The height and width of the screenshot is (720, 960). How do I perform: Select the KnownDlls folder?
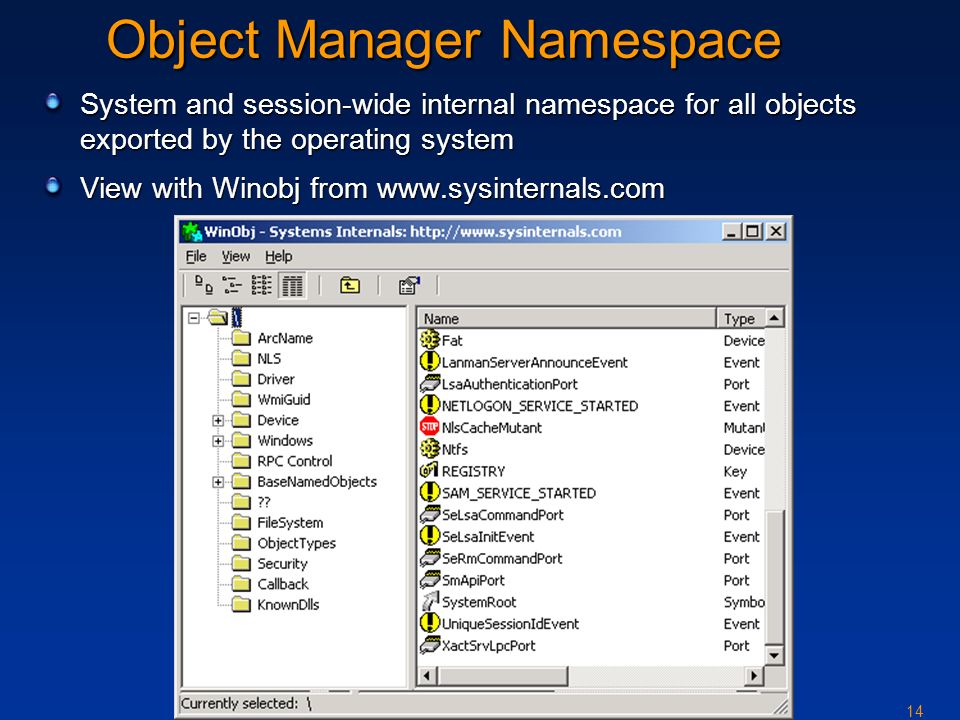[x=288, y=605]
